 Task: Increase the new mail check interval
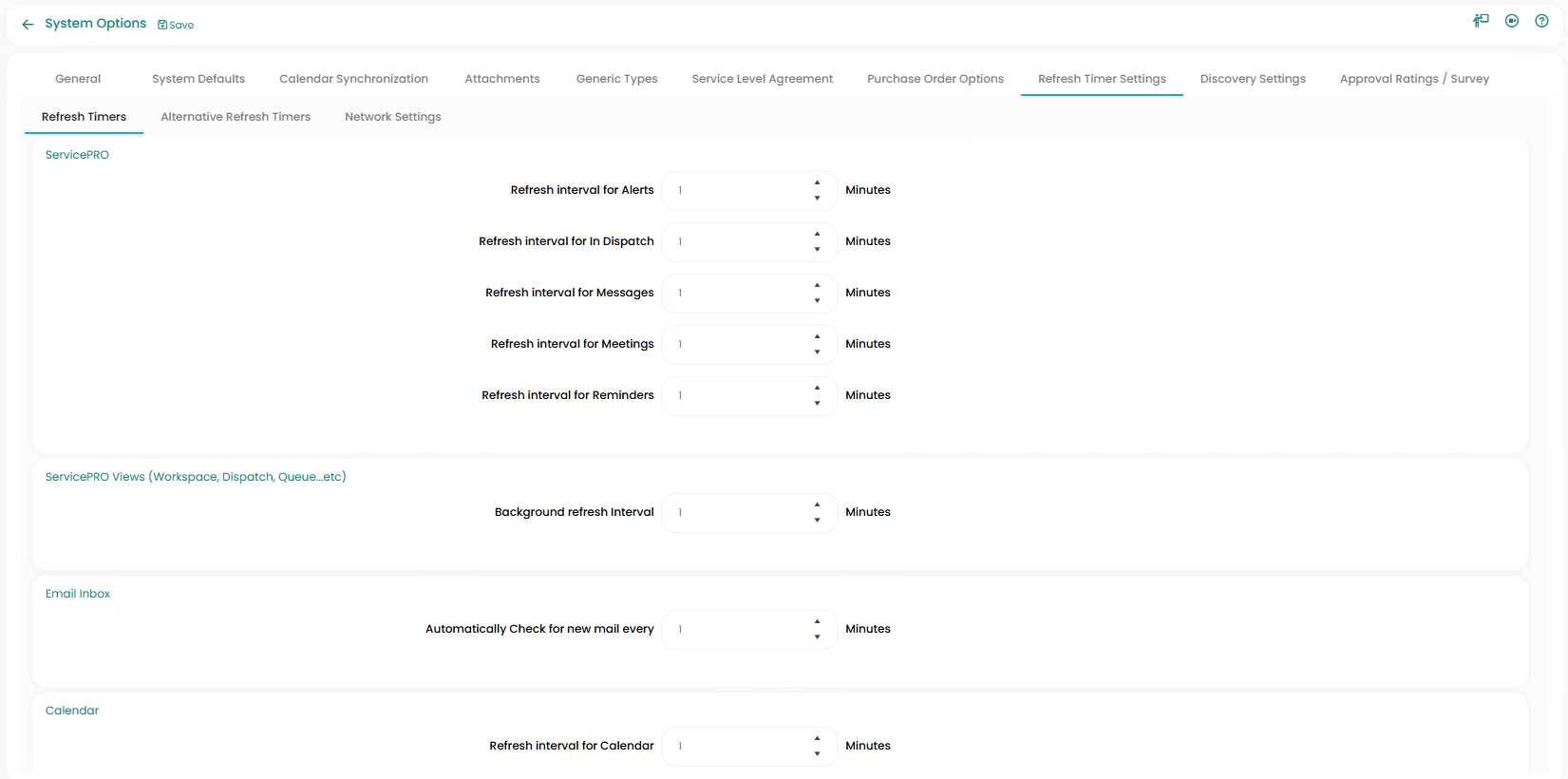click(x=817, y=621)
